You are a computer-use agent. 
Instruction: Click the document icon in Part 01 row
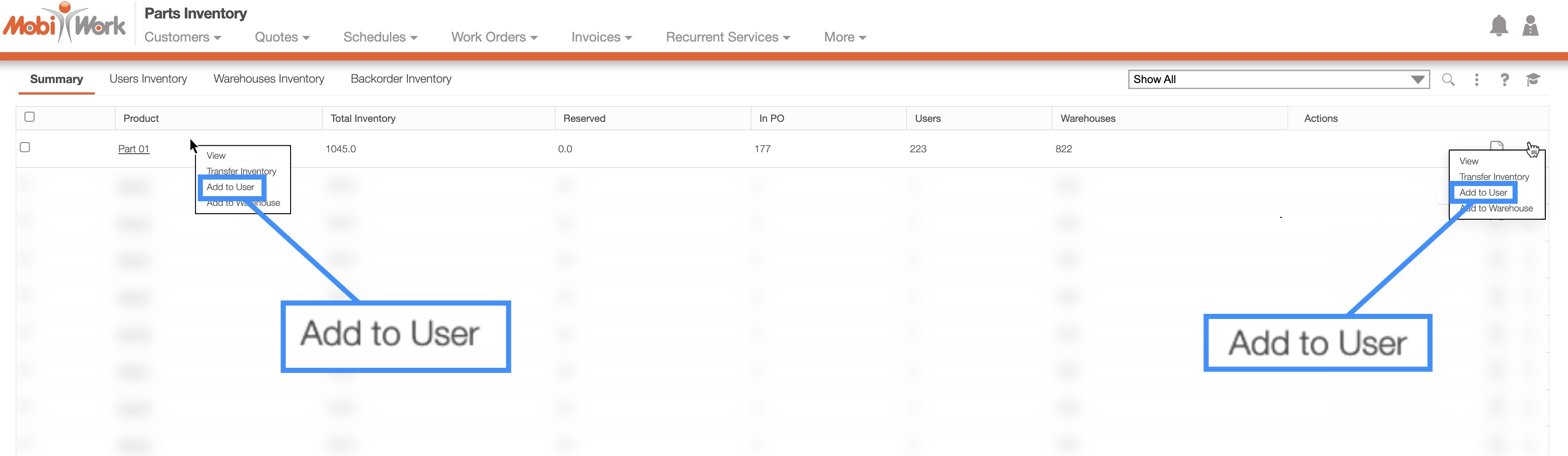pos(1496,145)
